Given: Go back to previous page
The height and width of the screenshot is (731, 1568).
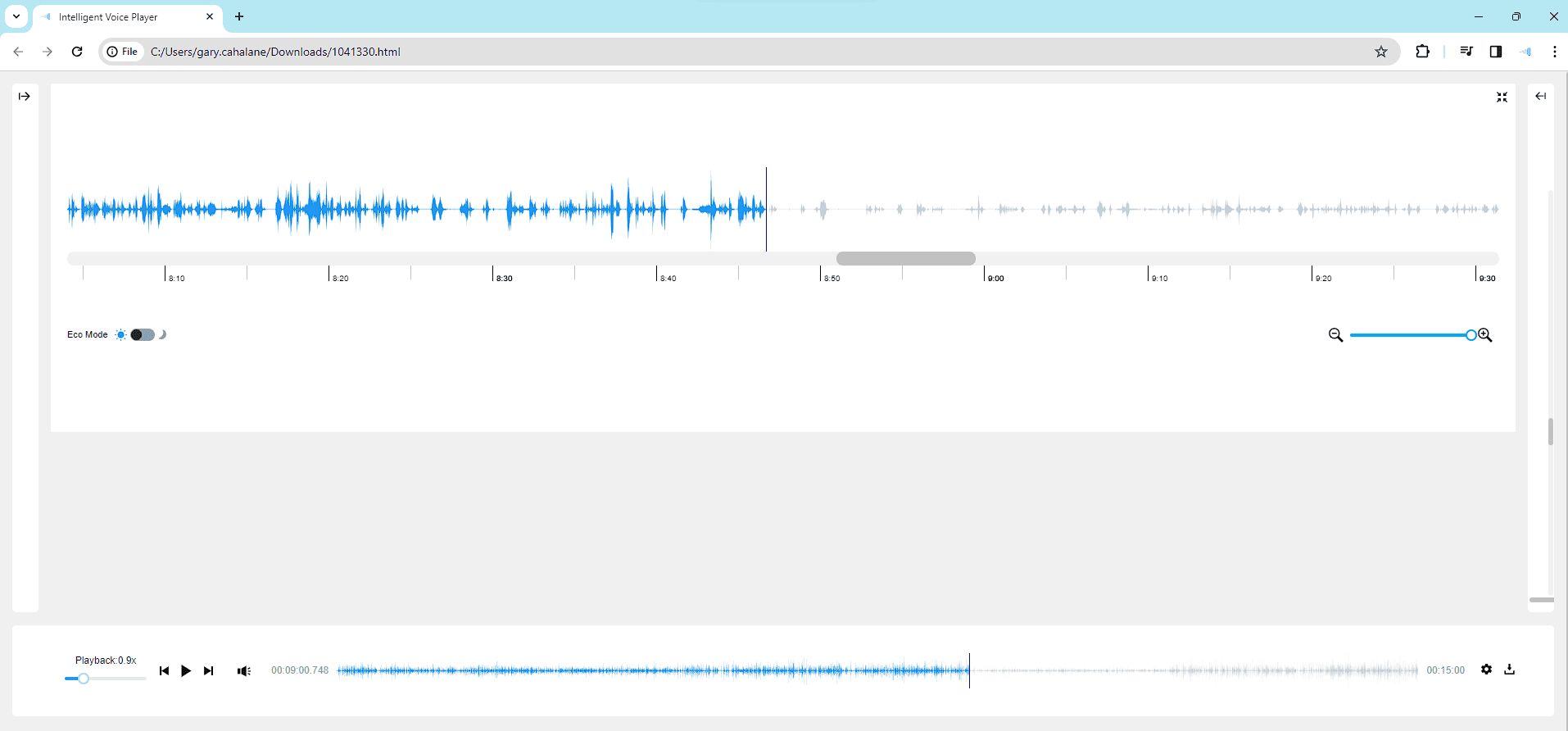Looking at the screenshot, I should (x=18, y=52).
